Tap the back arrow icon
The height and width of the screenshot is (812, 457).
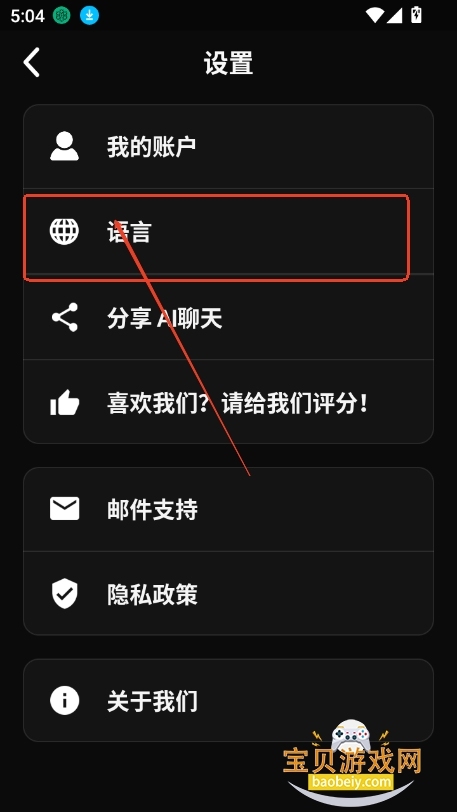[x=32, y=63]
